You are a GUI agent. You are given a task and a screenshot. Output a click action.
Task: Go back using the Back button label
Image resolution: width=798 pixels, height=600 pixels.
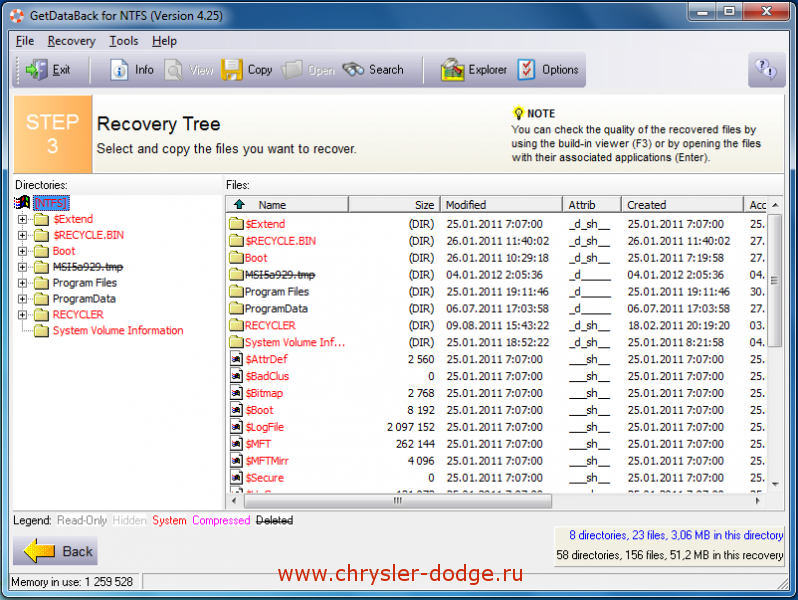click(77, 551)
